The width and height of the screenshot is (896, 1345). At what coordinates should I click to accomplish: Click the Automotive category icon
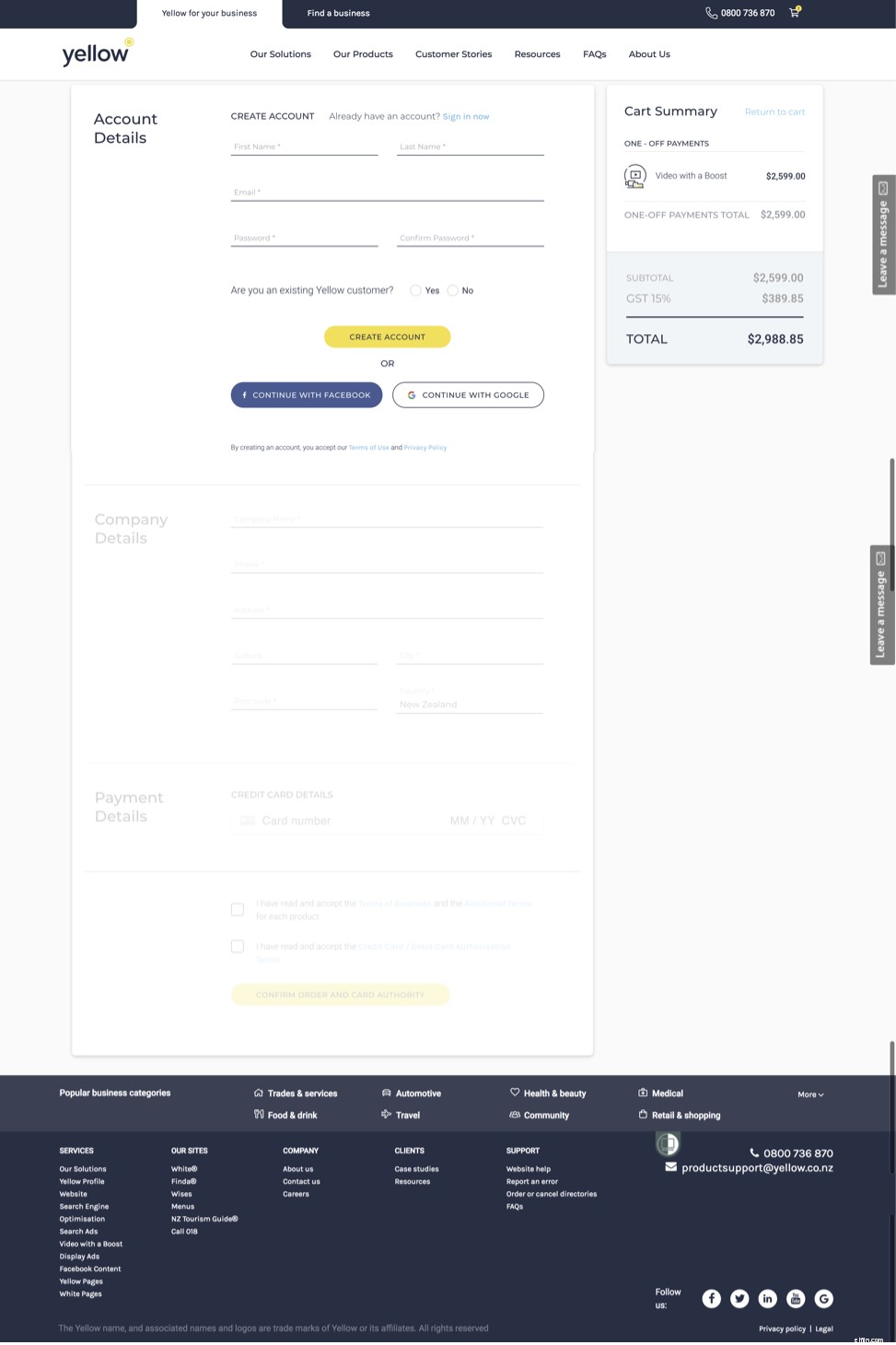click(x=387, y=1093)
